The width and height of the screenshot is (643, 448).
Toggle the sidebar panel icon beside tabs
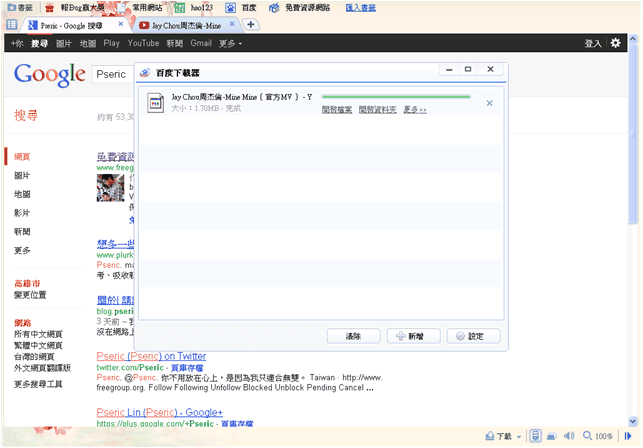click(x=12, y=25)
